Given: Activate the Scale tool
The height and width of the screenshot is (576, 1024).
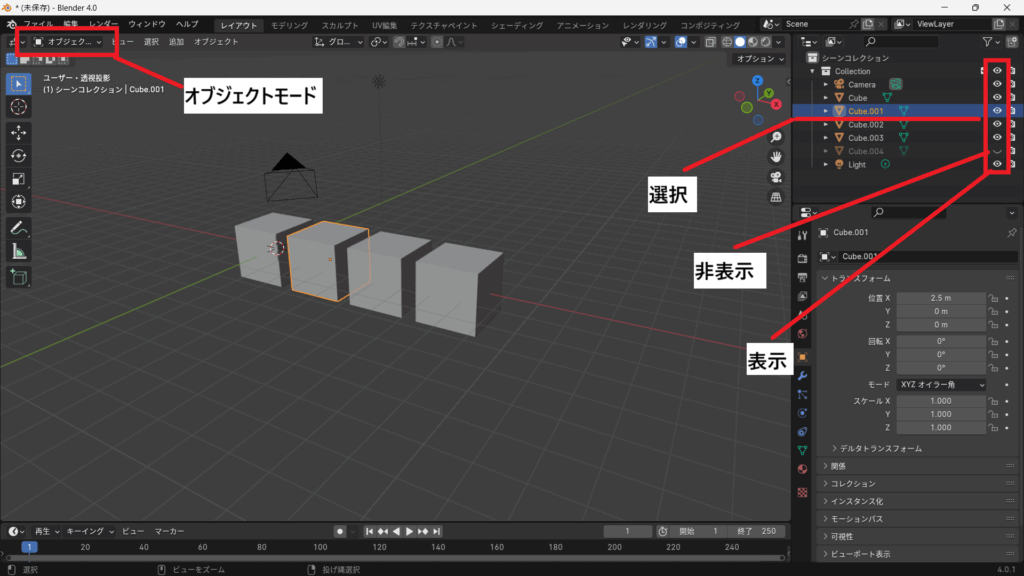Looking at the screenshot, I should 18,179.
